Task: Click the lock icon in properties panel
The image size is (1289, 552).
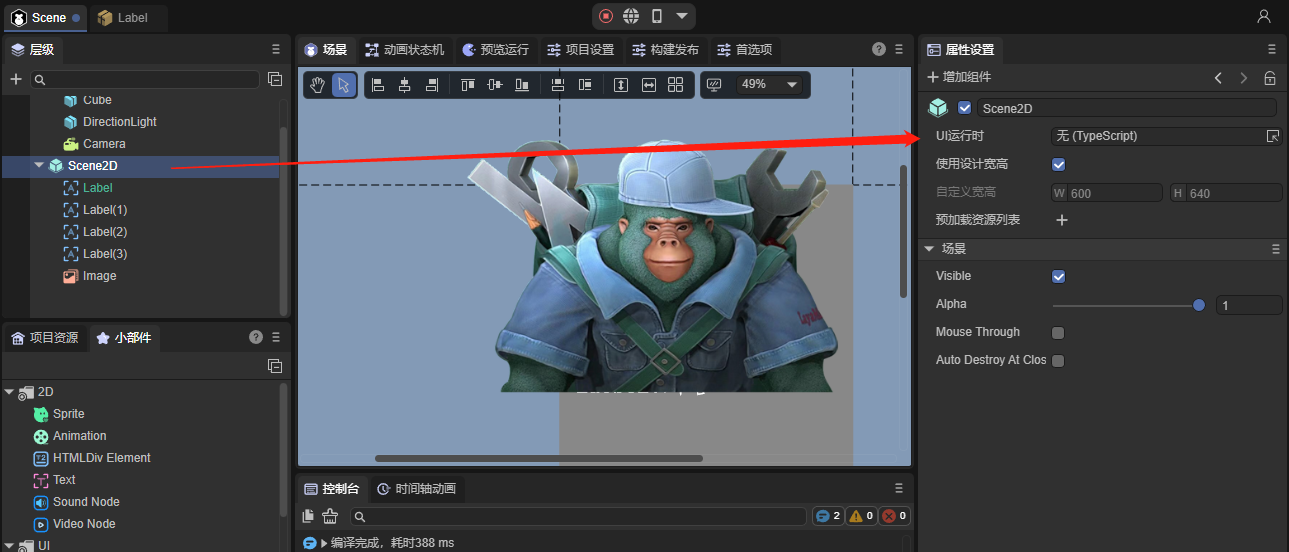Action: tap(1269, 77)
